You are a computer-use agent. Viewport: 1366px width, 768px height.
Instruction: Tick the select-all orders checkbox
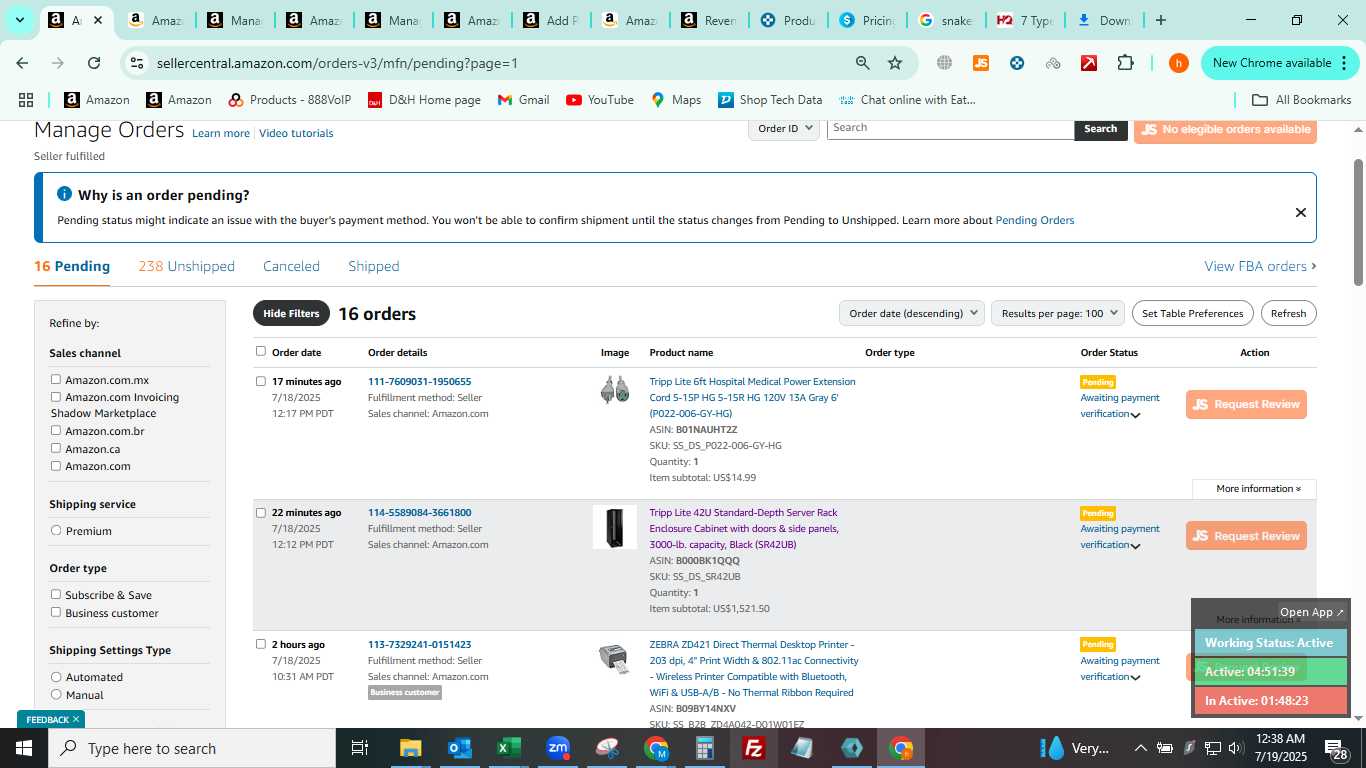(261, 351)
